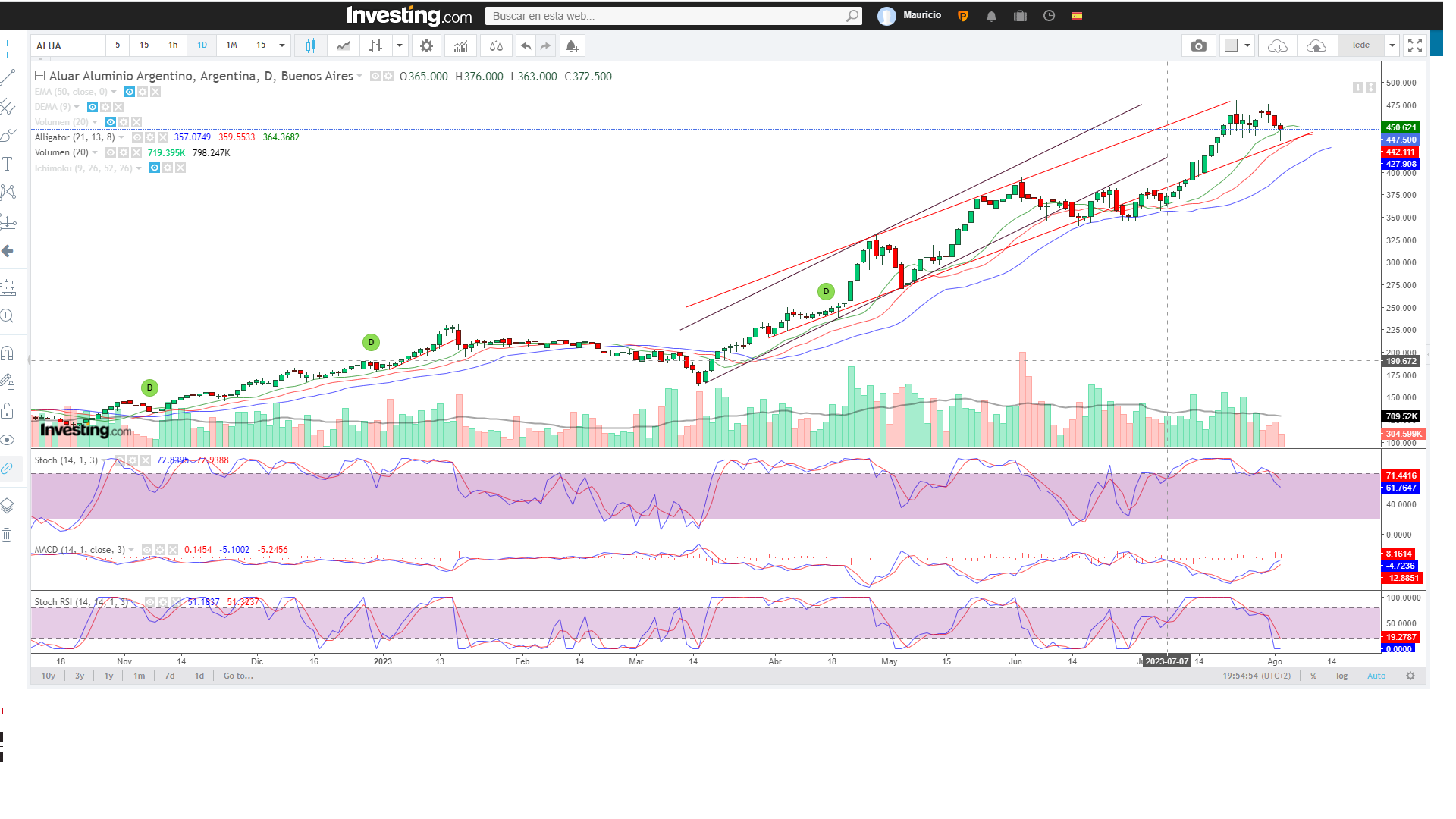Remove all drawings with the trash icon
The image size is (1456, 819).
[x=8, y=535]
